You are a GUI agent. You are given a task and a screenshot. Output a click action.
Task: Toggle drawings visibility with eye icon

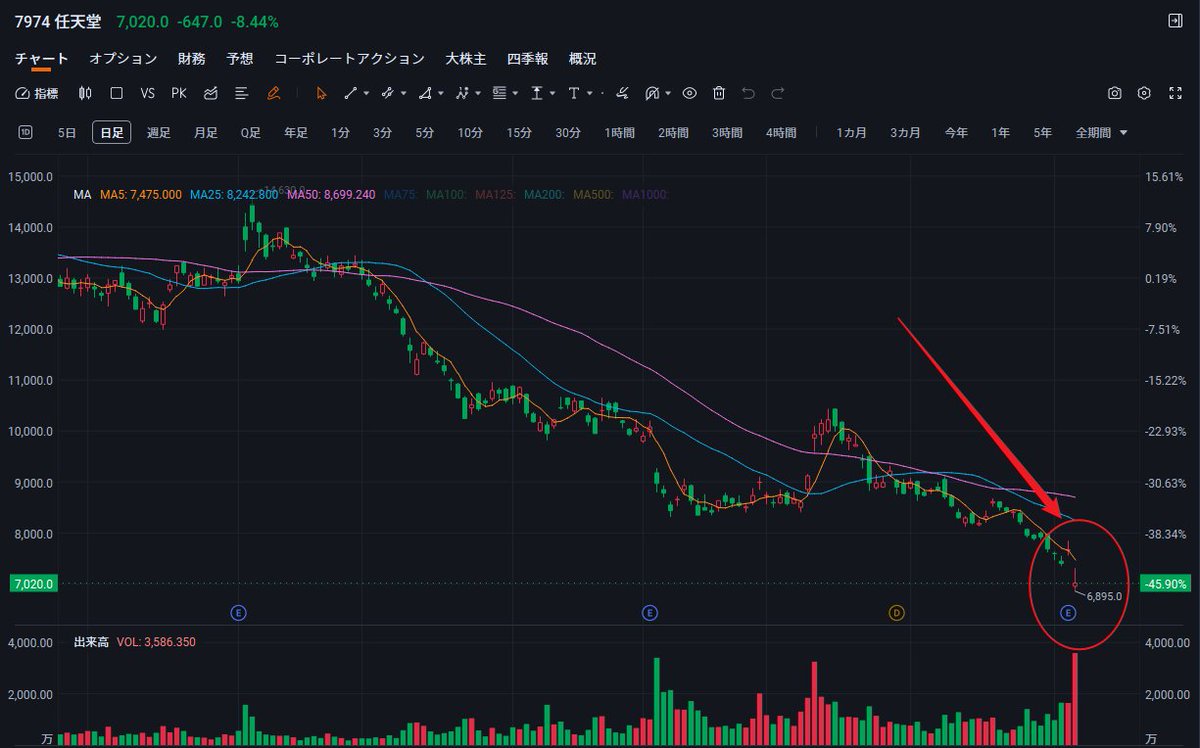point(688,93)
